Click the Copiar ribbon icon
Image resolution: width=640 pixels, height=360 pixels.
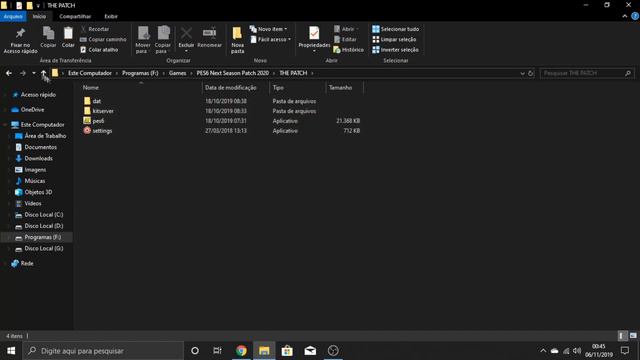pos(48,37)
